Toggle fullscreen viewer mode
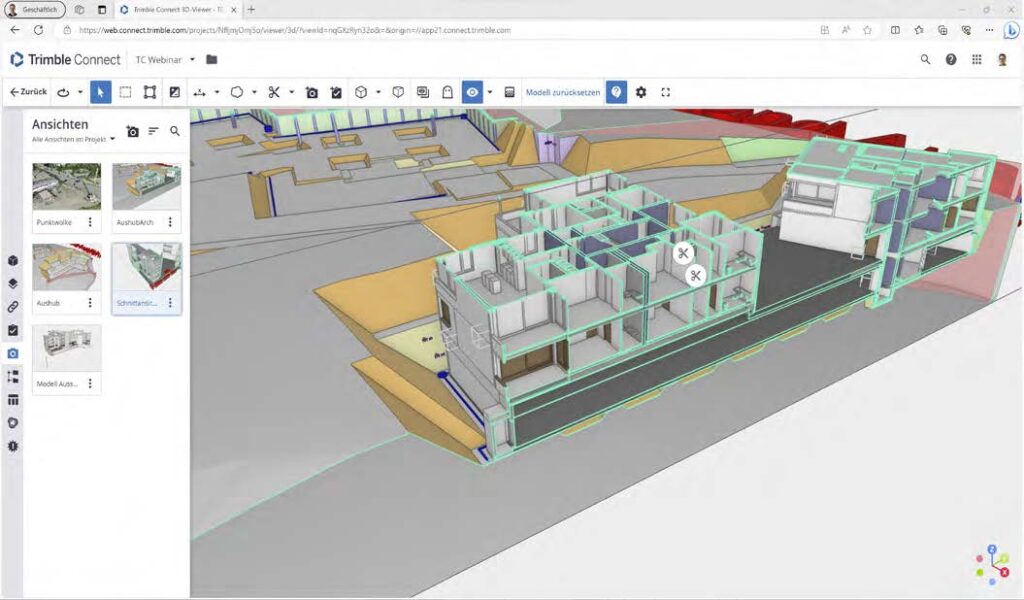 (x=665, y=92)
